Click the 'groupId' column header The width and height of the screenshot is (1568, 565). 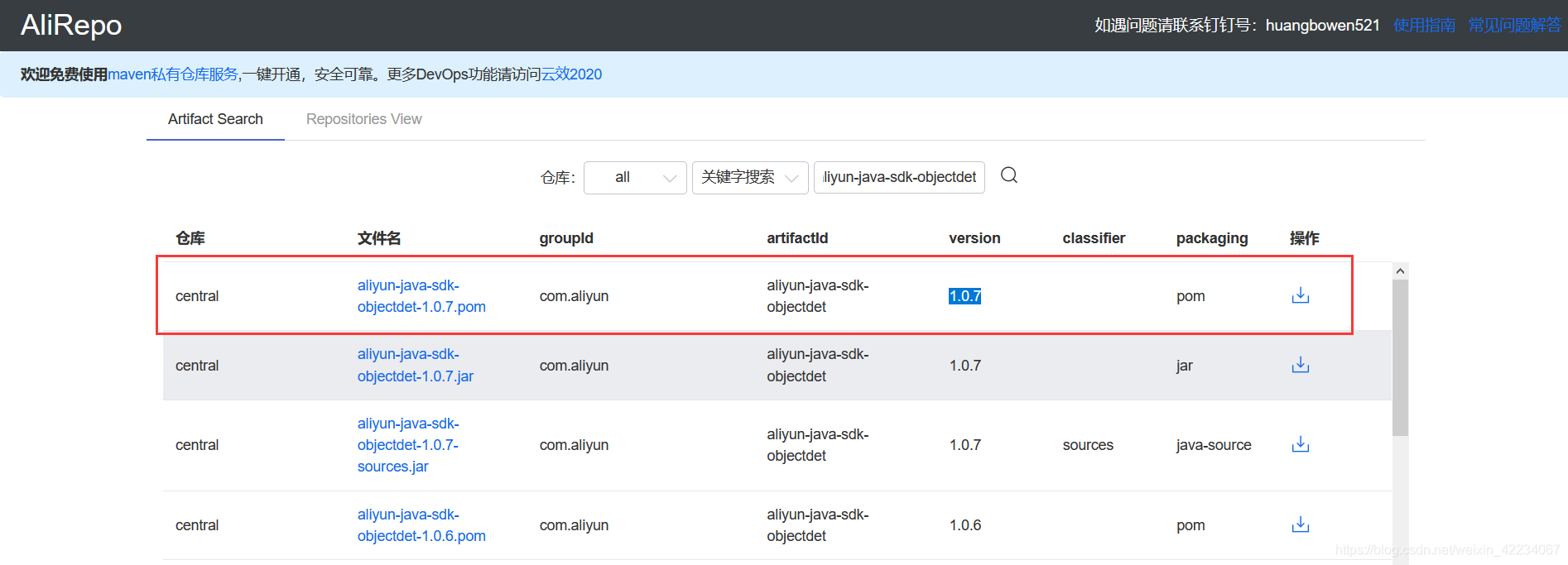(x=566, y=238)
